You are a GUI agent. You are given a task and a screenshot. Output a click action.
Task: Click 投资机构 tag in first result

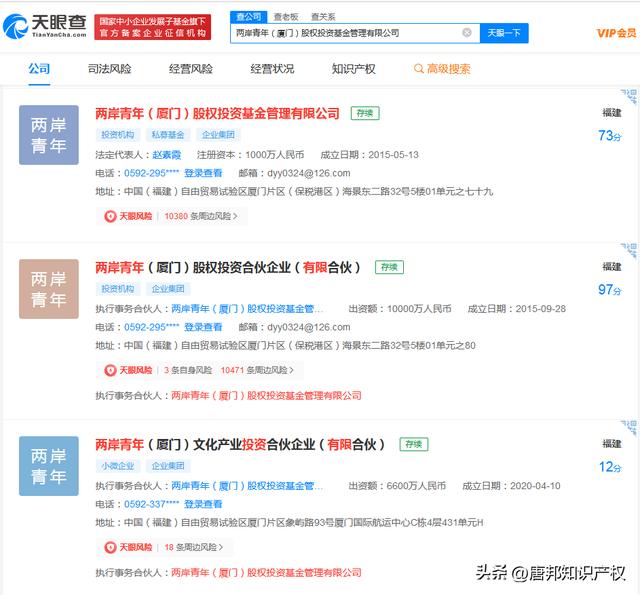coord(118,135)
